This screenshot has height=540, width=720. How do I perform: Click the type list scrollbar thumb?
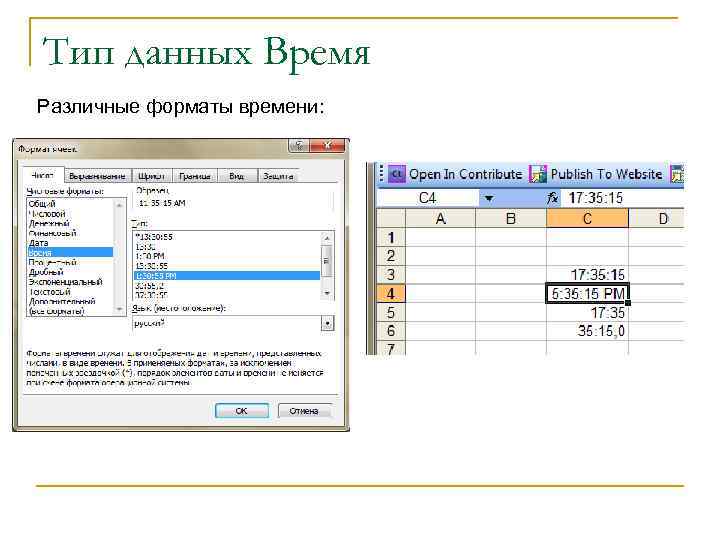pyautogui.click(x=327, y=261)
